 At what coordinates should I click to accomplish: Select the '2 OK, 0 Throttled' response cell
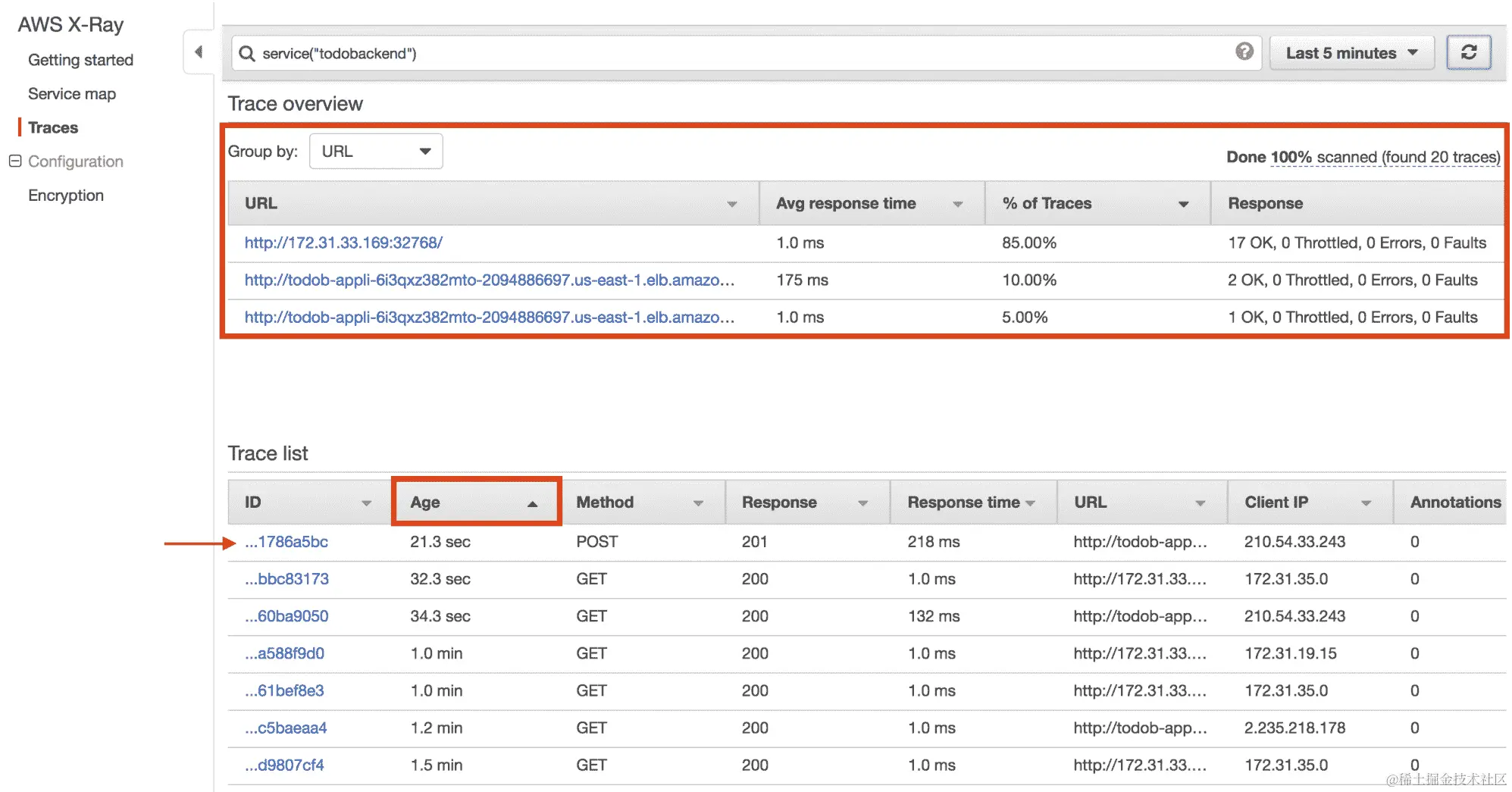point(1353,280)
